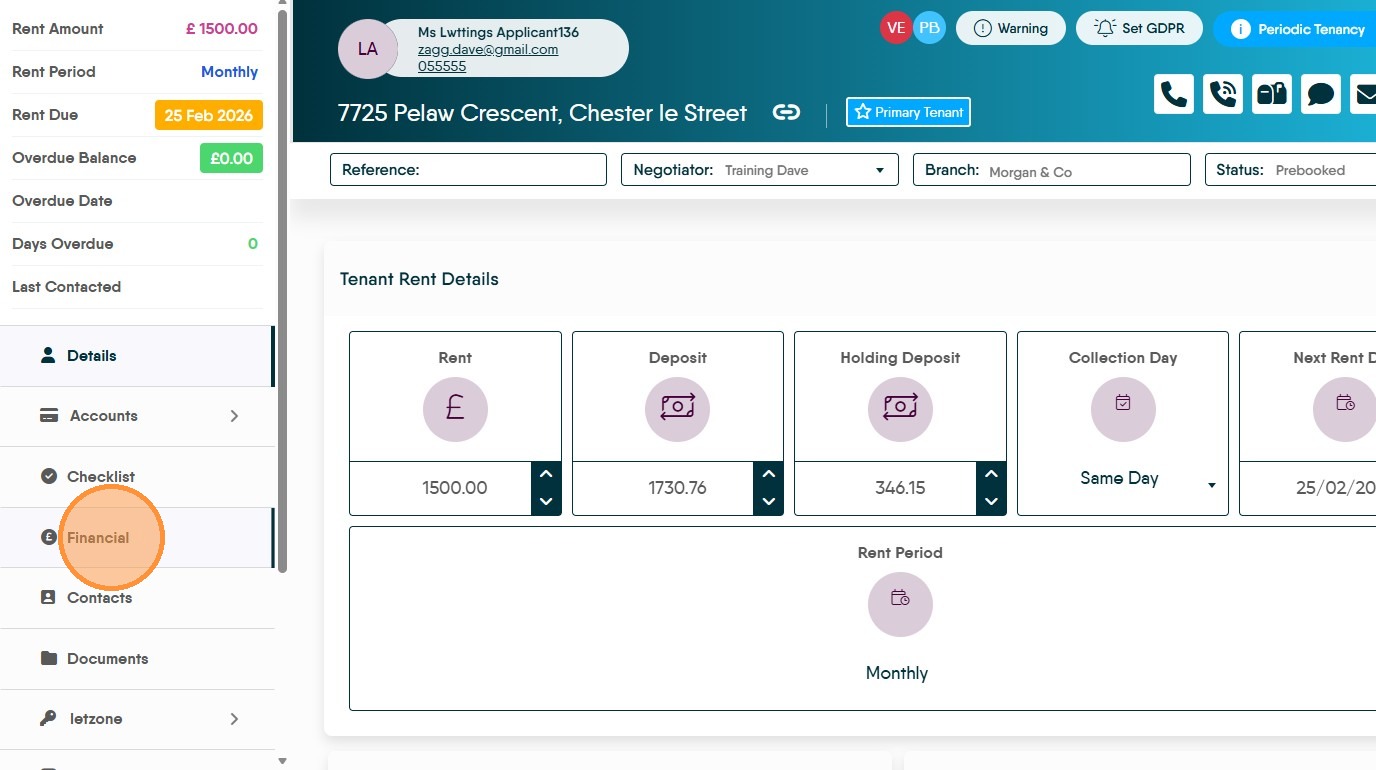The image size is (1376, 770).
Task: Click into the Reference input field
Action: coord(468,170)
